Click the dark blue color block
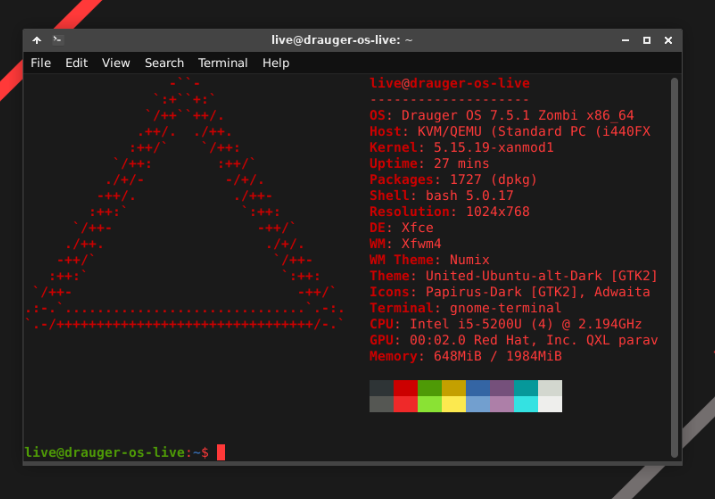Screen dimensions: 715x499 point(477,388)
